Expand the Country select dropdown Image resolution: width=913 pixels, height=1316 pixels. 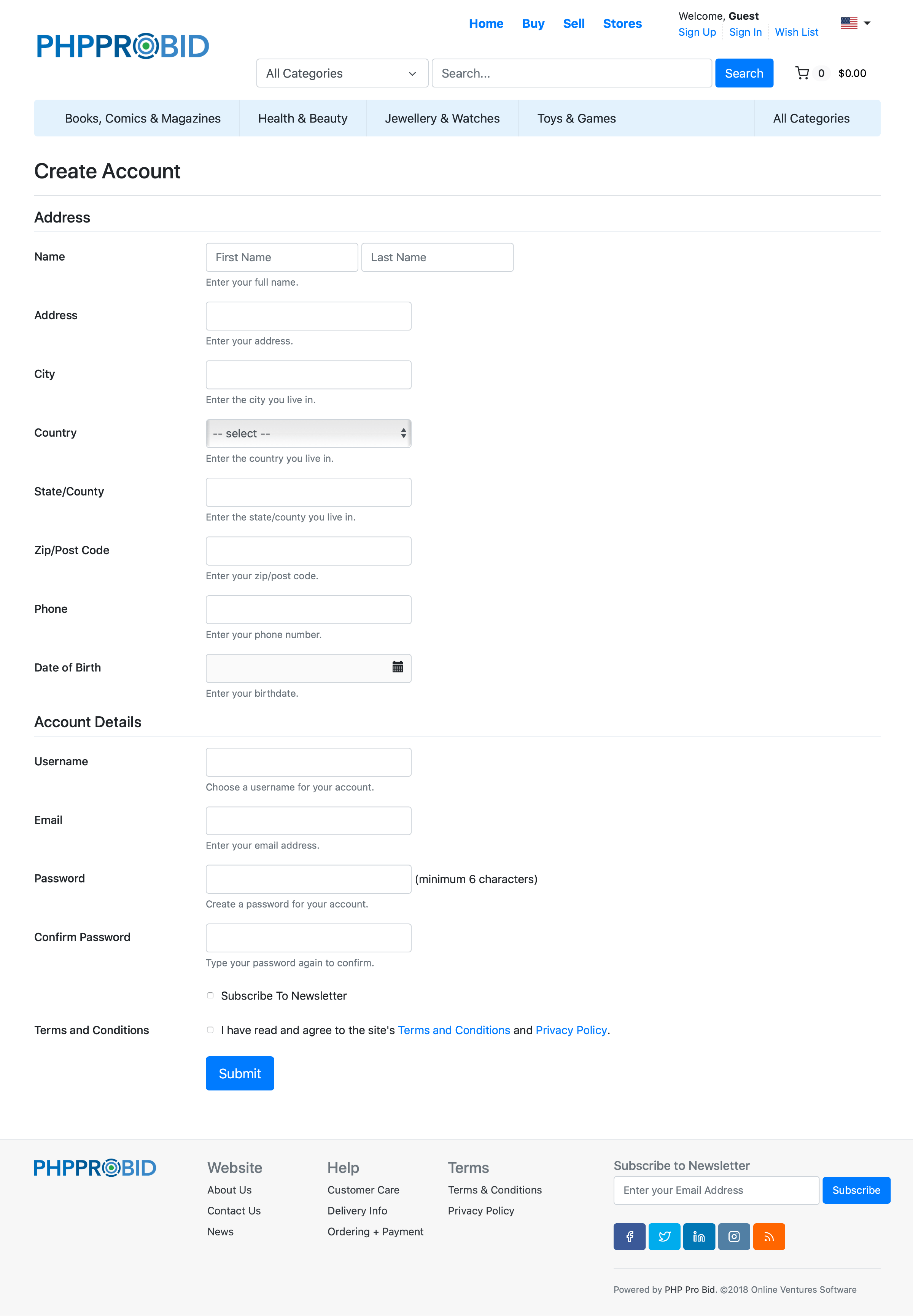[309, 434]
